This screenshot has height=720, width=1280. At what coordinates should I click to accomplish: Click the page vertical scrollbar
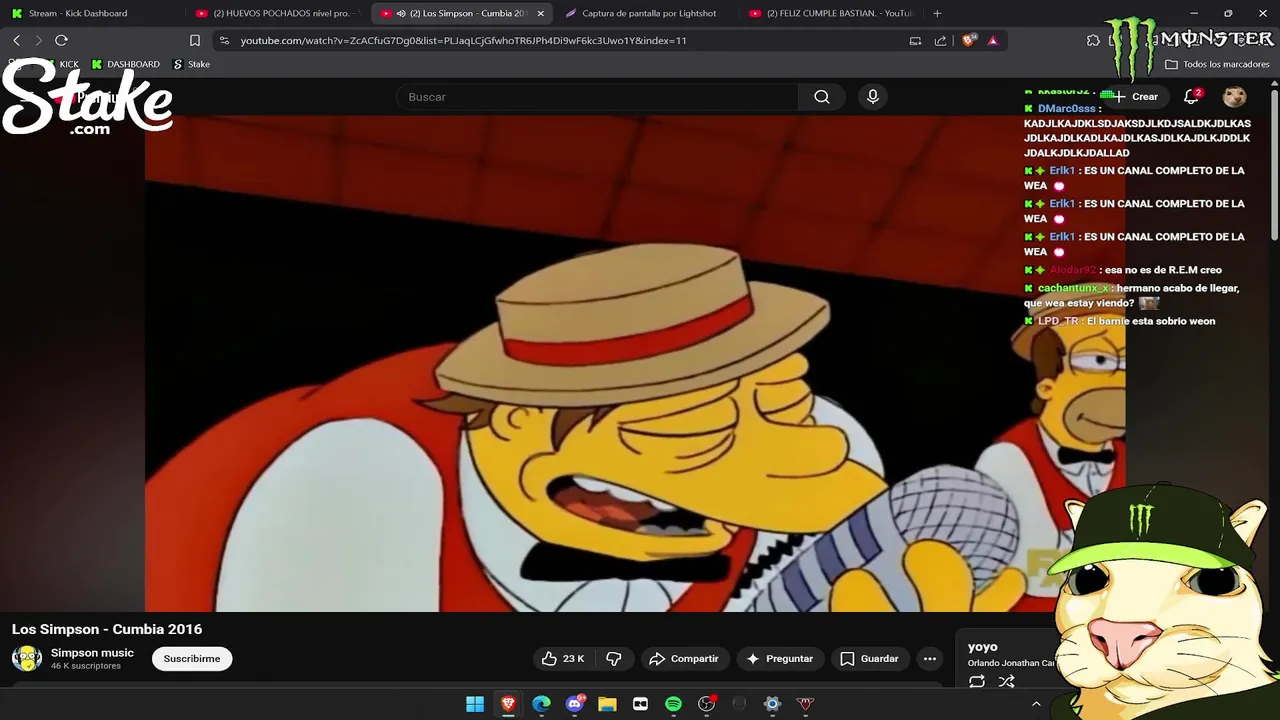click(1274, 165)
